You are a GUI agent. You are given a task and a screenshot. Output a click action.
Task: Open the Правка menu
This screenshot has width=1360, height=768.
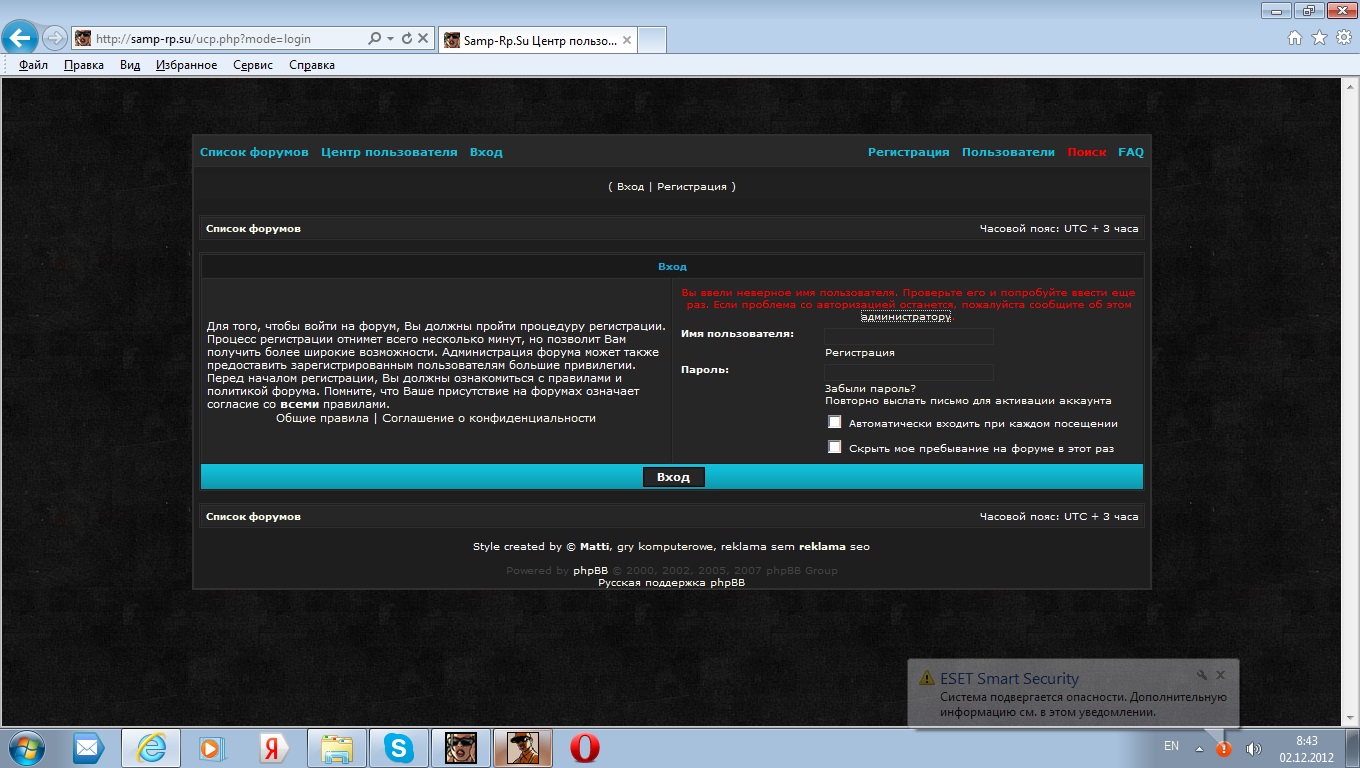click(x=84, y=65)
